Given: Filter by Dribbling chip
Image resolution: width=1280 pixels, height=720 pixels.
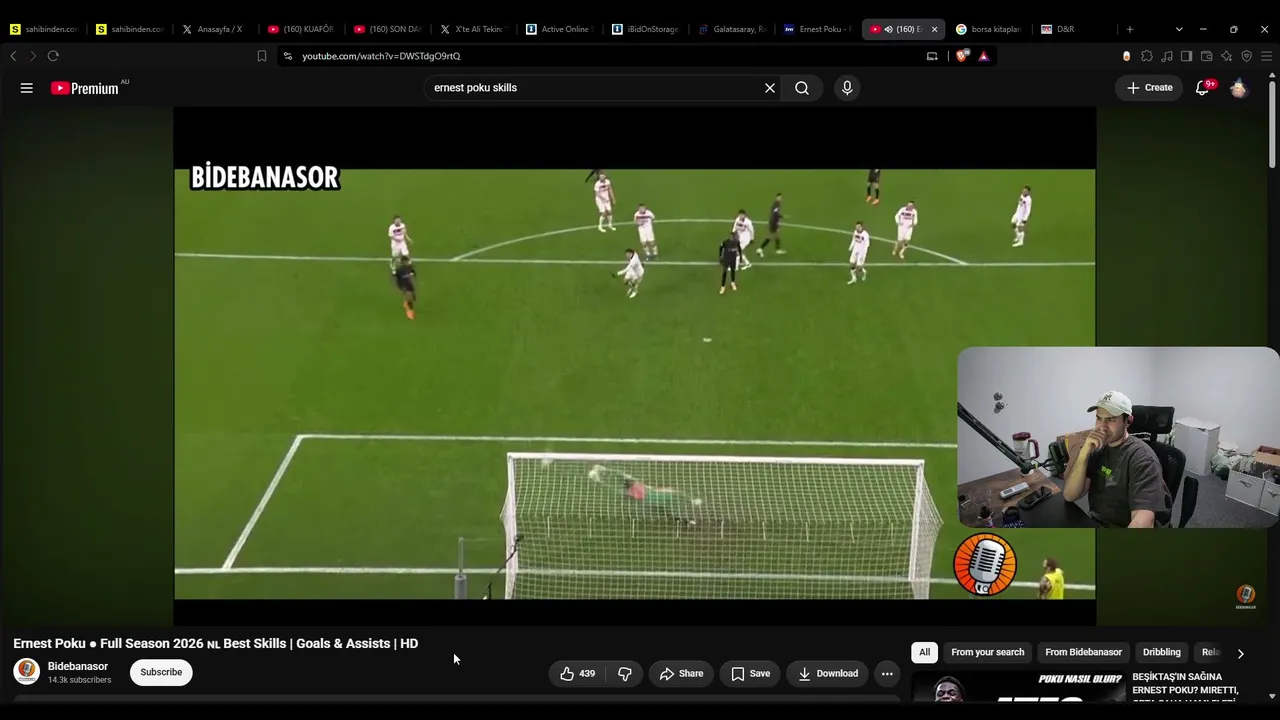Looking at the screenshot, I should 1162,652.
